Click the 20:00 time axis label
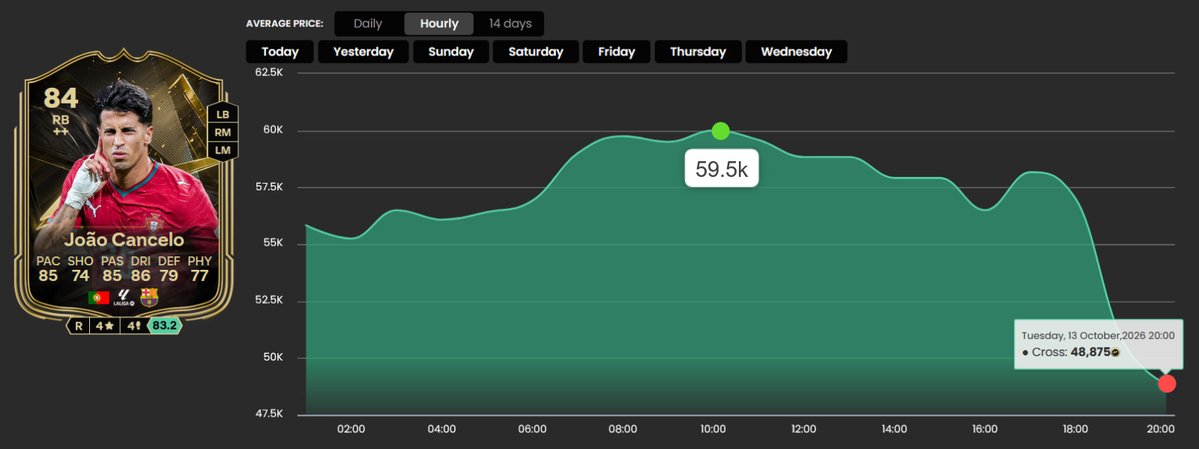This screenshot has width=1199, height=449. coord(1162,429)
